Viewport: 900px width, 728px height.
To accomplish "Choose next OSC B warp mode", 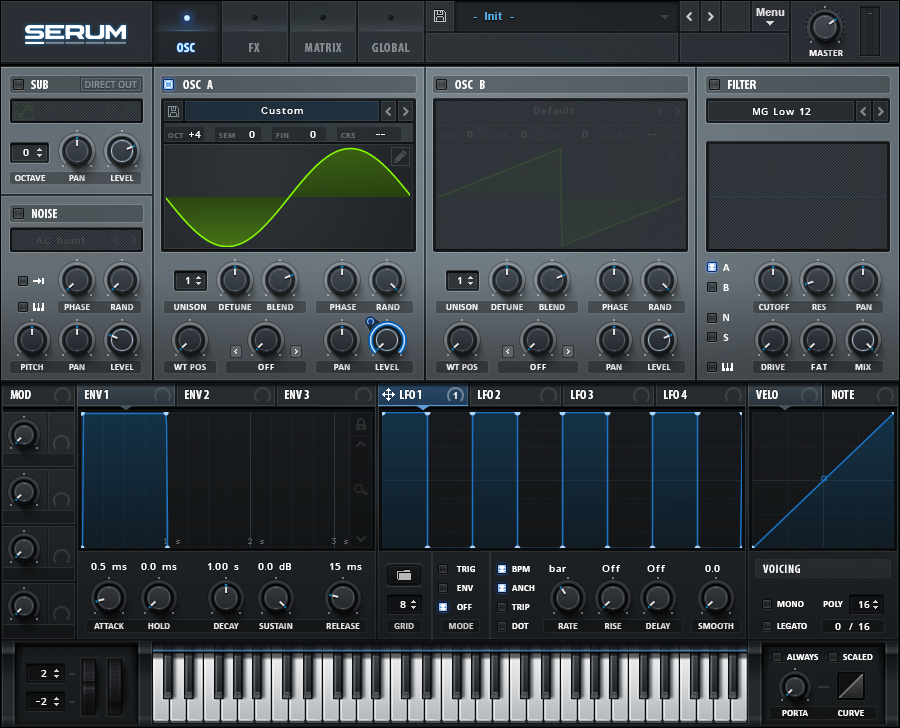I will coord(568,351).
